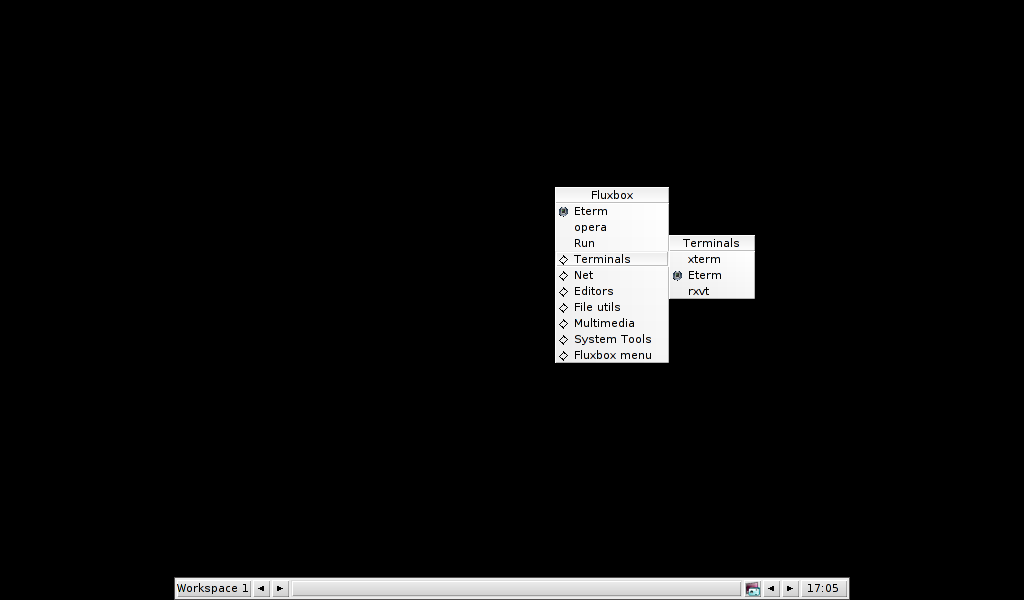Open the Fluxbox menu submenu entry
The height and width of the screenshot is (600, 1024).
click(611, 355)
